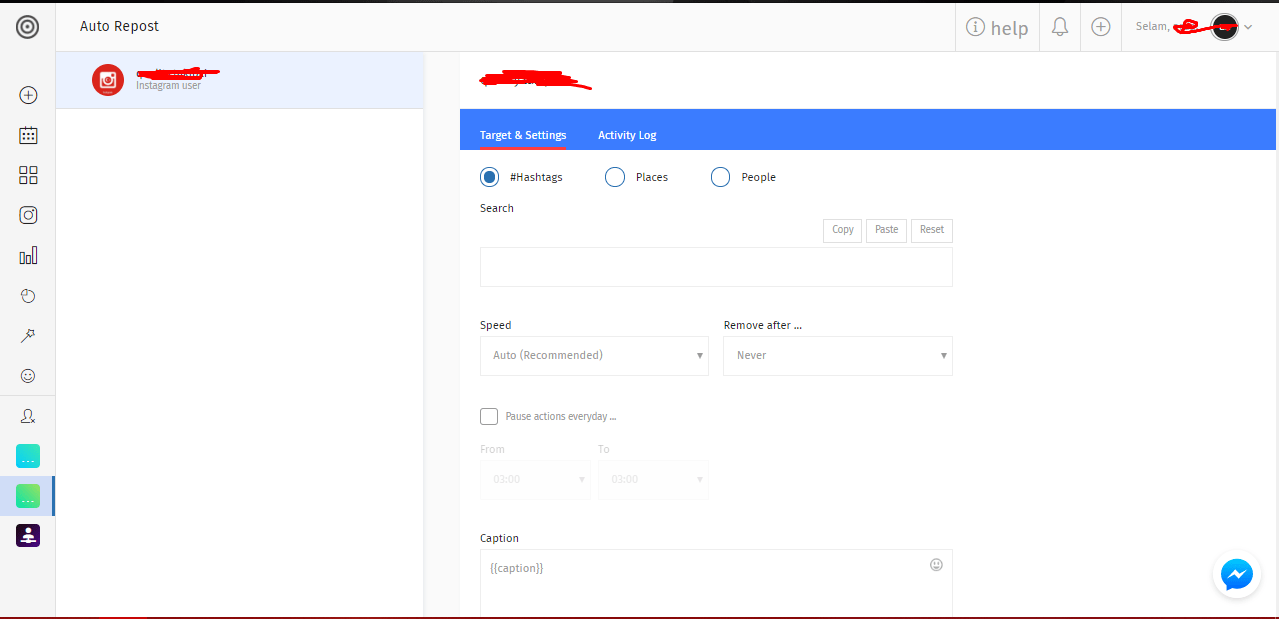
Task: Click the profile avatar in top bar
Action: [1224, 27]
